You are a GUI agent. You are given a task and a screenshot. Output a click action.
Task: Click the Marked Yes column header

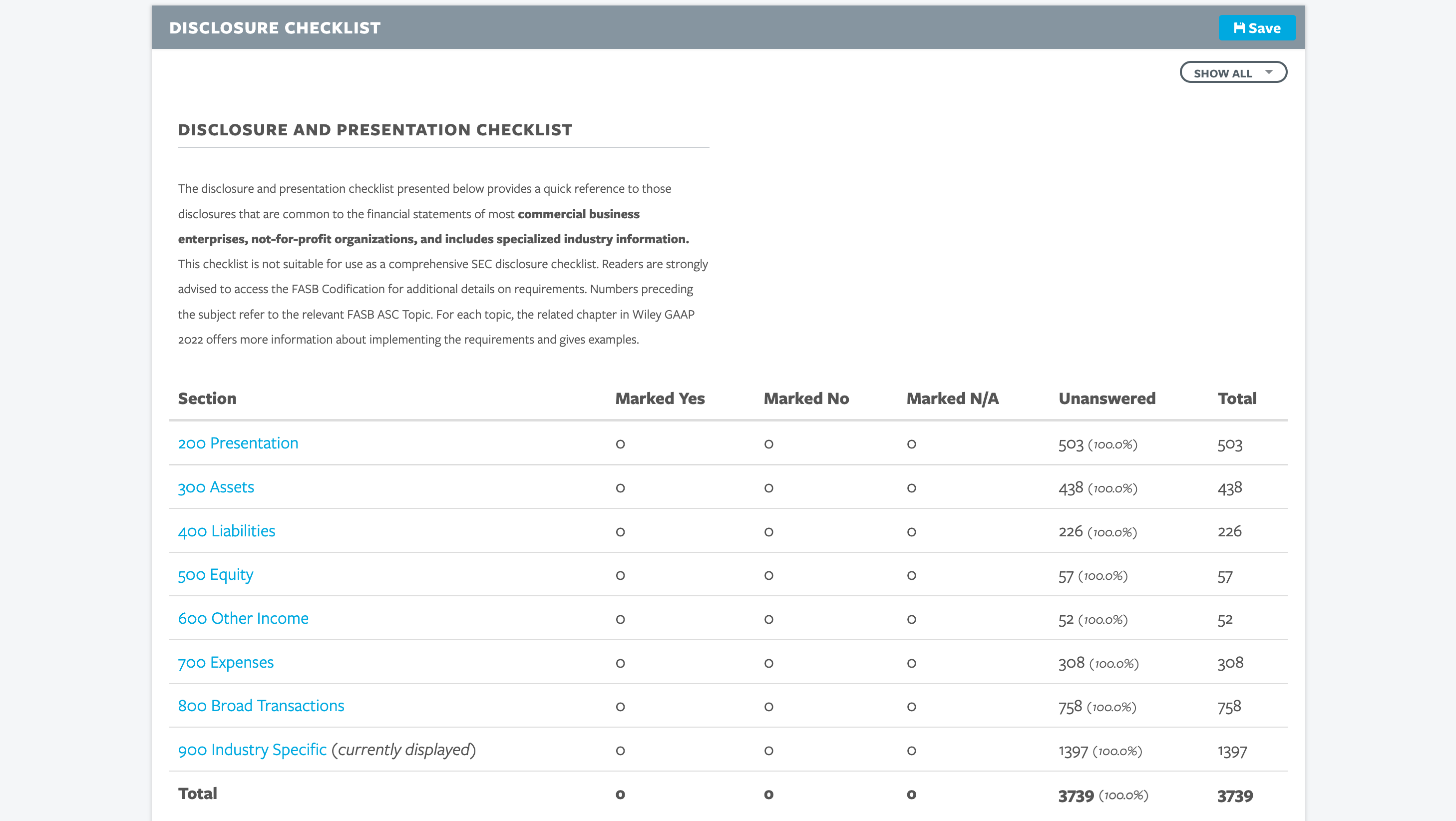point(660,399)
